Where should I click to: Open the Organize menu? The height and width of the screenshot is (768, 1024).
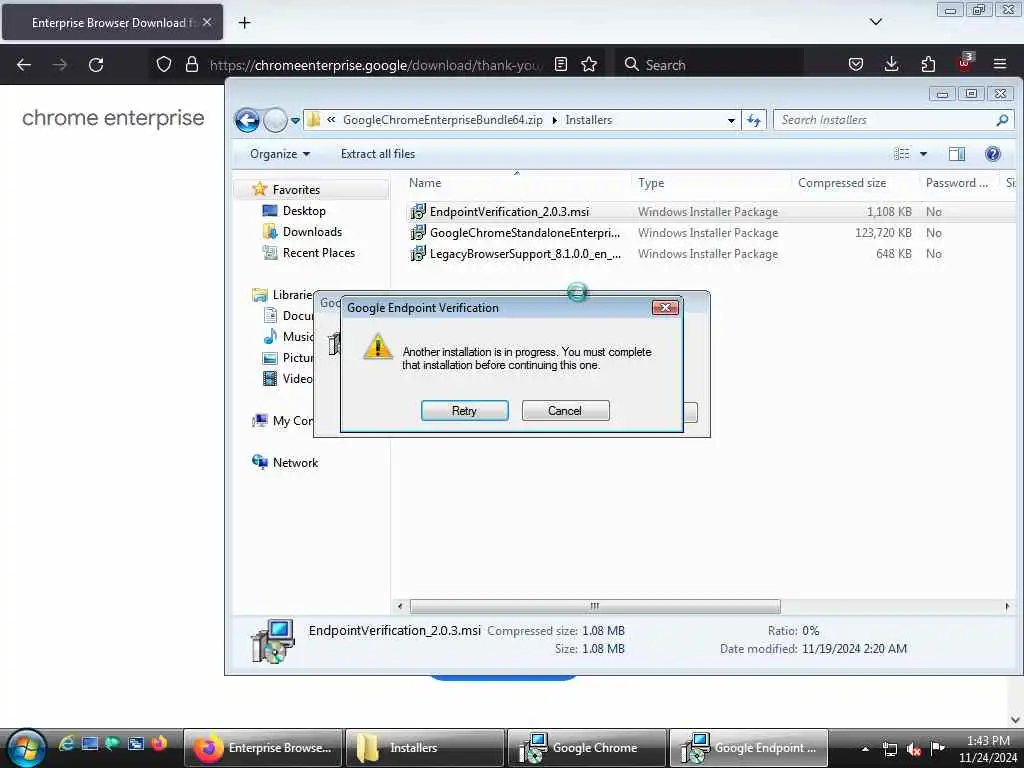(x=280, y=154)
